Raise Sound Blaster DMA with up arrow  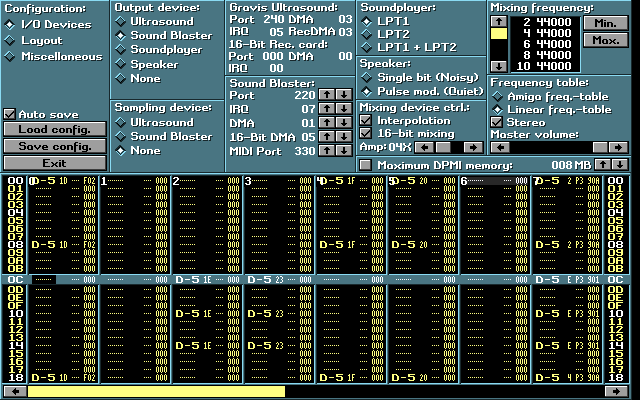(329, 122)
